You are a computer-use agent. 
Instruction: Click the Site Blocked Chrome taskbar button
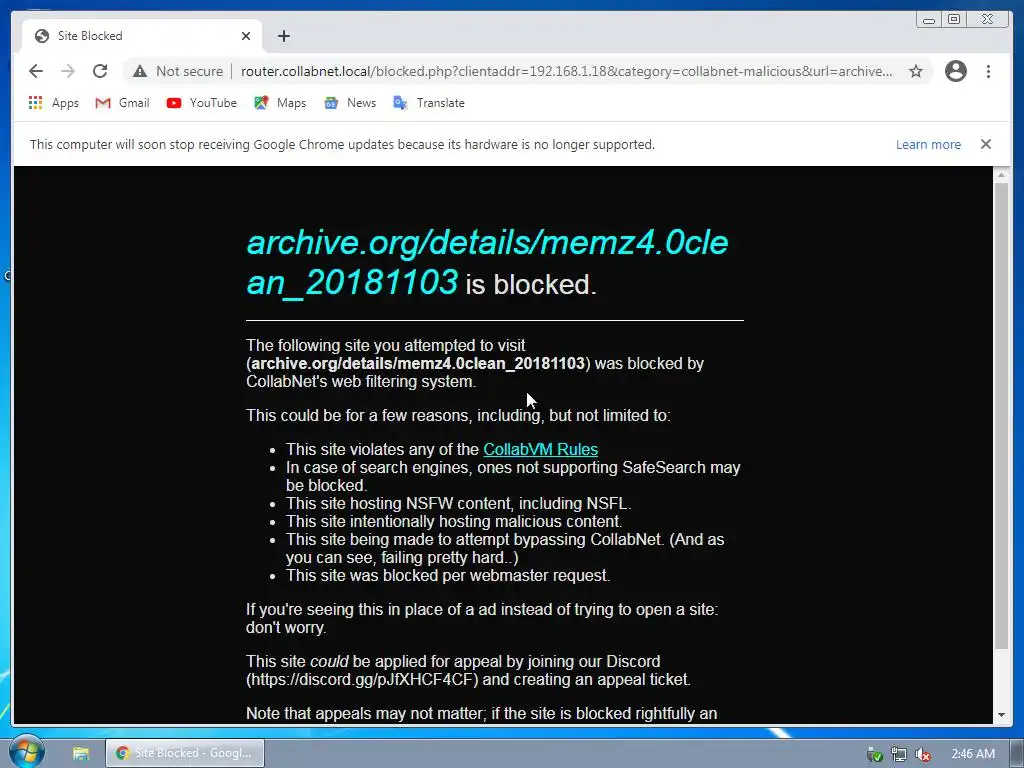coord(185,753)
